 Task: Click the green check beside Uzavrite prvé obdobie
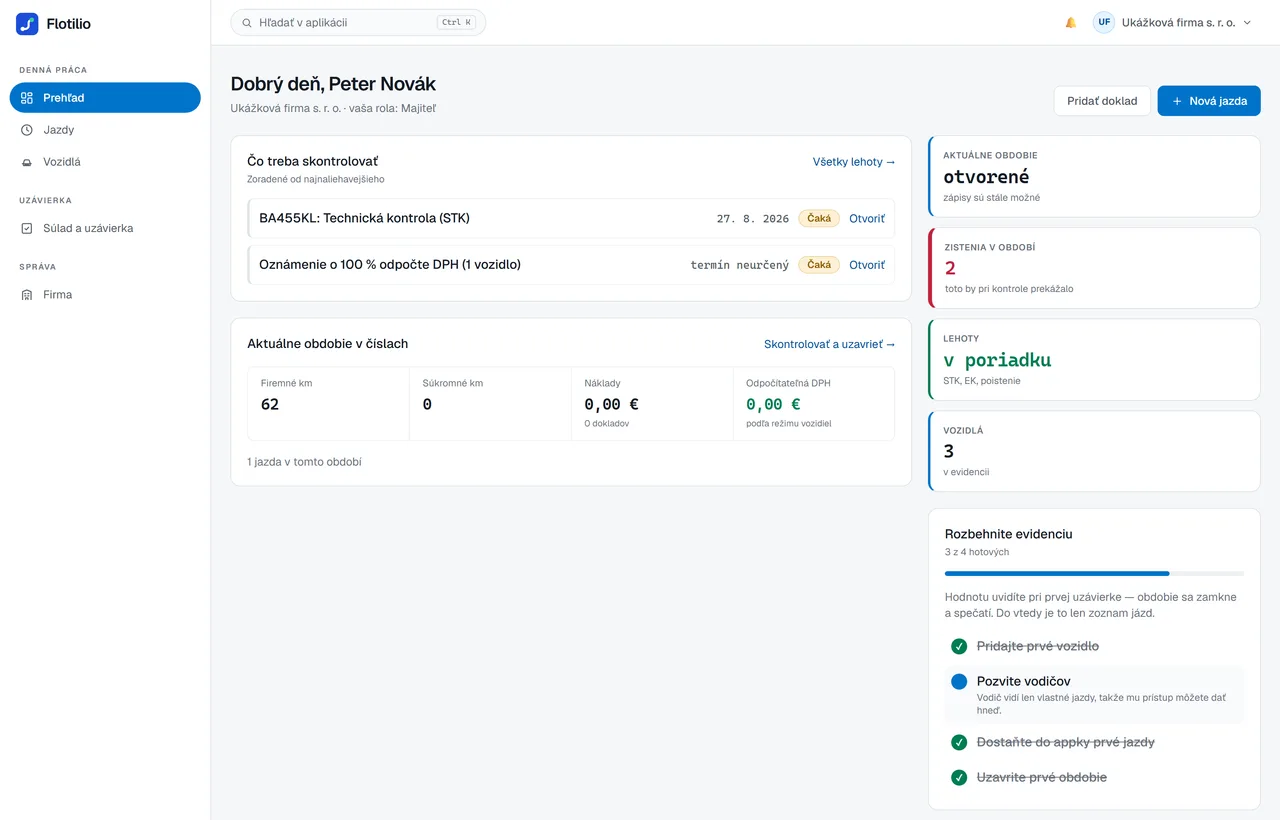point(959,777)
